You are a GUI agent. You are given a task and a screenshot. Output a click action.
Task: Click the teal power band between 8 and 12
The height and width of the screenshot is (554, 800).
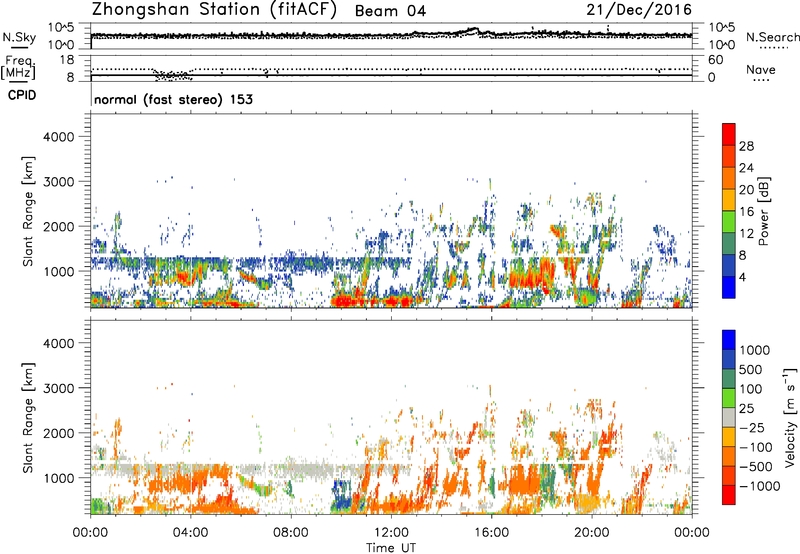click(729, 244)
